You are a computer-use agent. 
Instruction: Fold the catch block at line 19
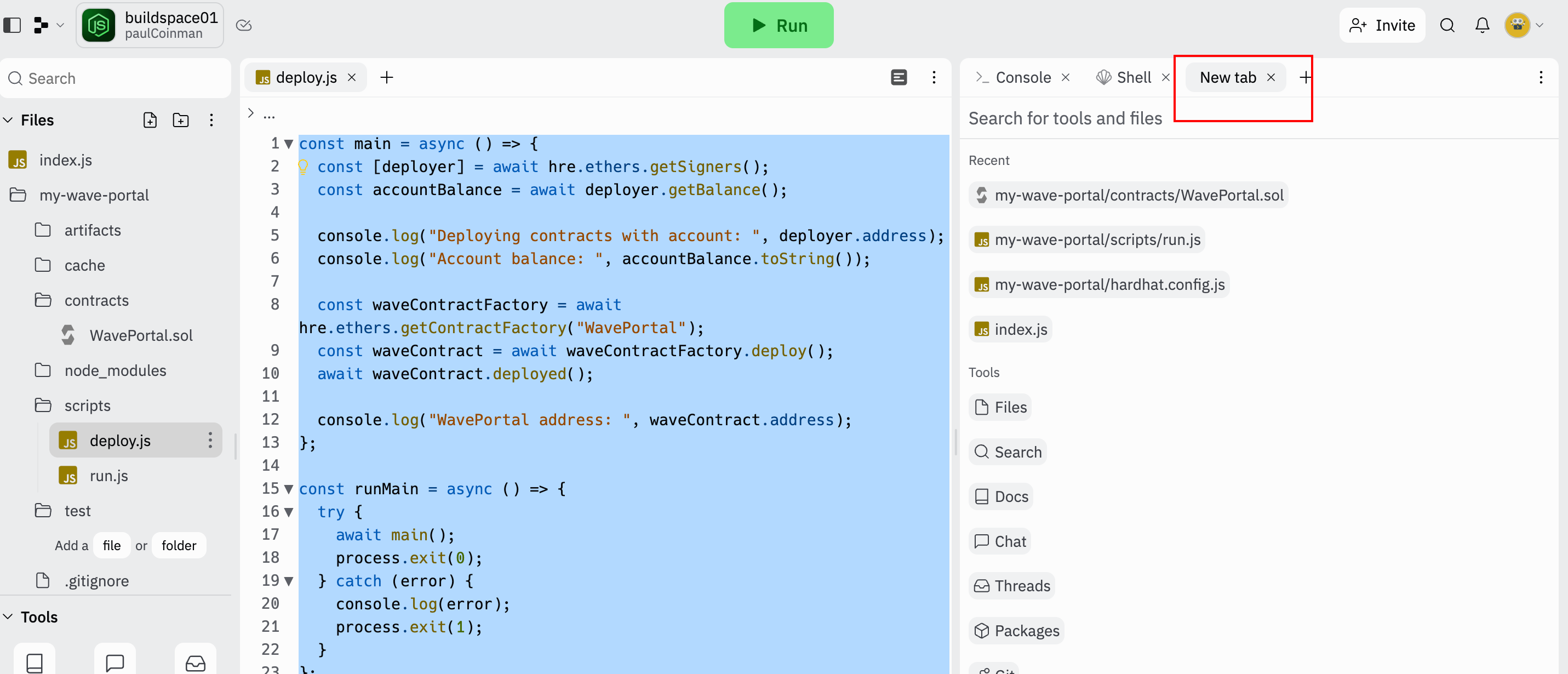289,581
